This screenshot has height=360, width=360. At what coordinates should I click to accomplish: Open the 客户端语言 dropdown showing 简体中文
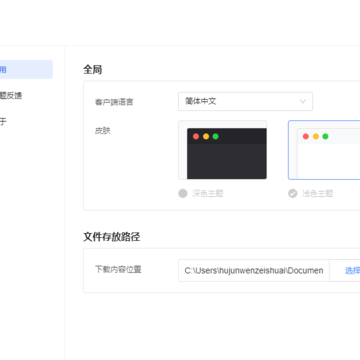245,101
